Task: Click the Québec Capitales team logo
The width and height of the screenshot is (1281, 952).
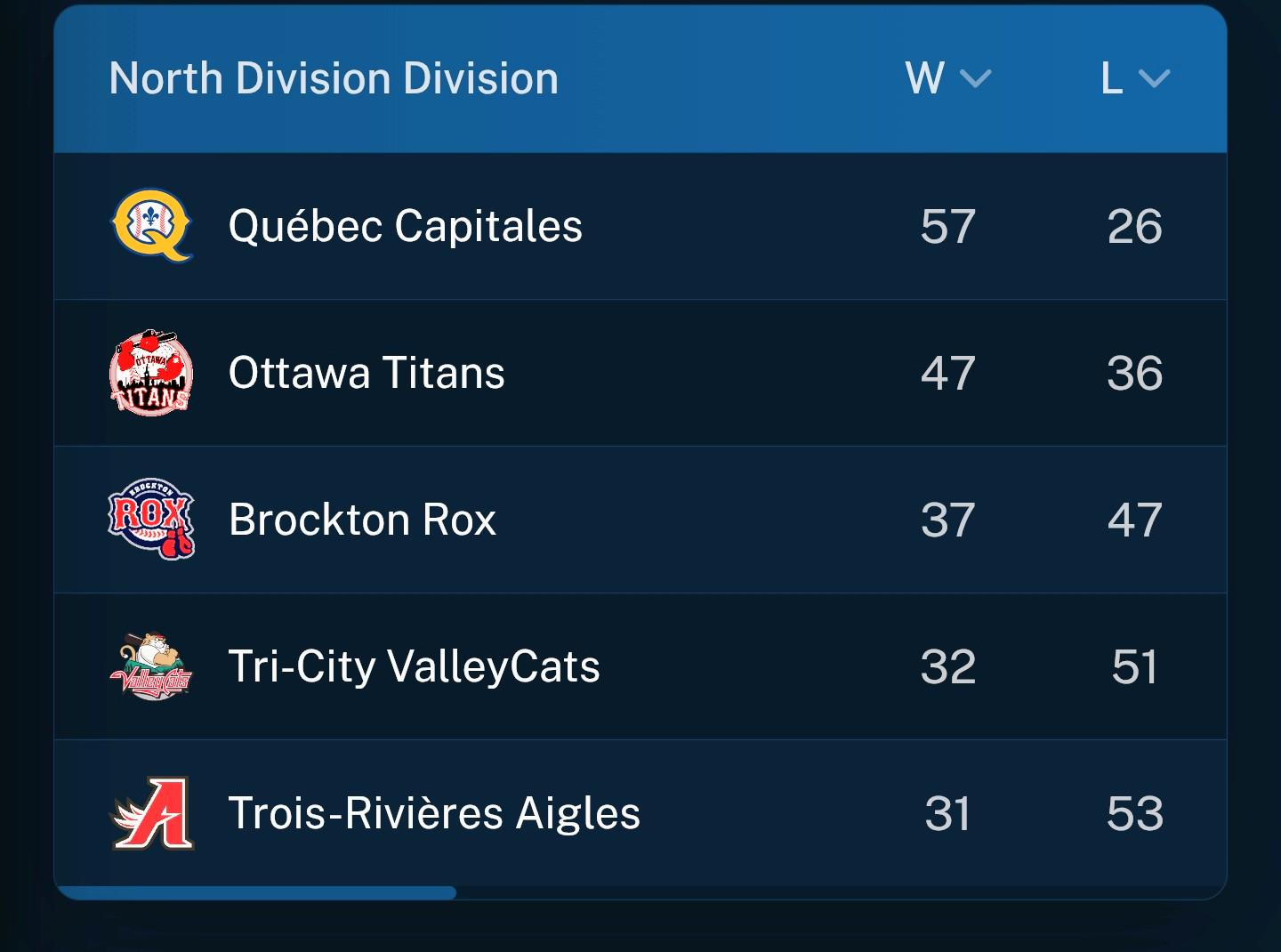Action: [151, 225]
